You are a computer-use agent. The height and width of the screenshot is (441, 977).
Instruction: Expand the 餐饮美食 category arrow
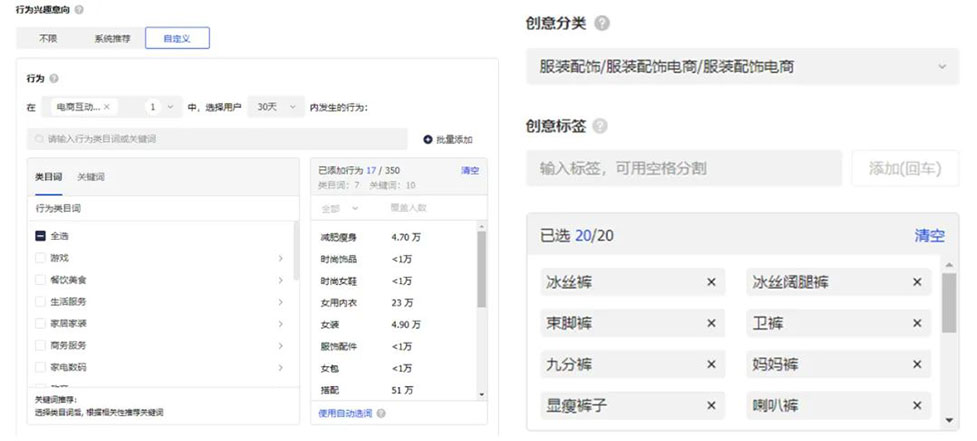click(x=280, y=280)
